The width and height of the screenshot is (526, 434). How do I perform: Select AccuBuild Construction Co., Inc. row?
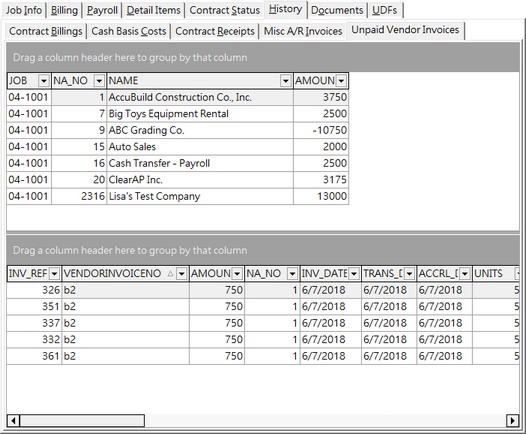pyautogui.click(x=178, y=97)
